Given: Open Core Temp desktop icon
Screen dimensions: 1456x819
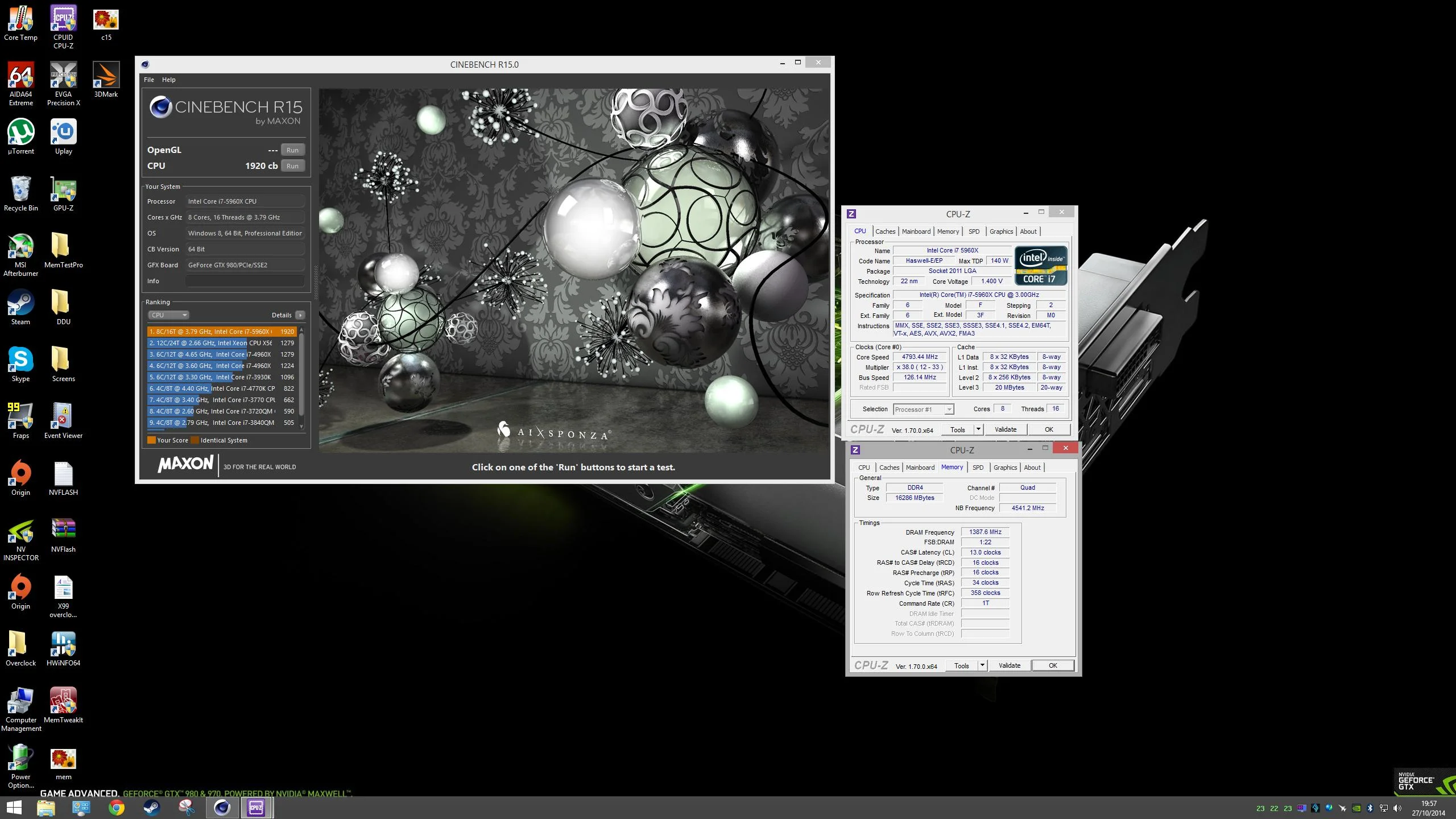Looking at the screenshot, I should click(20, 23).
